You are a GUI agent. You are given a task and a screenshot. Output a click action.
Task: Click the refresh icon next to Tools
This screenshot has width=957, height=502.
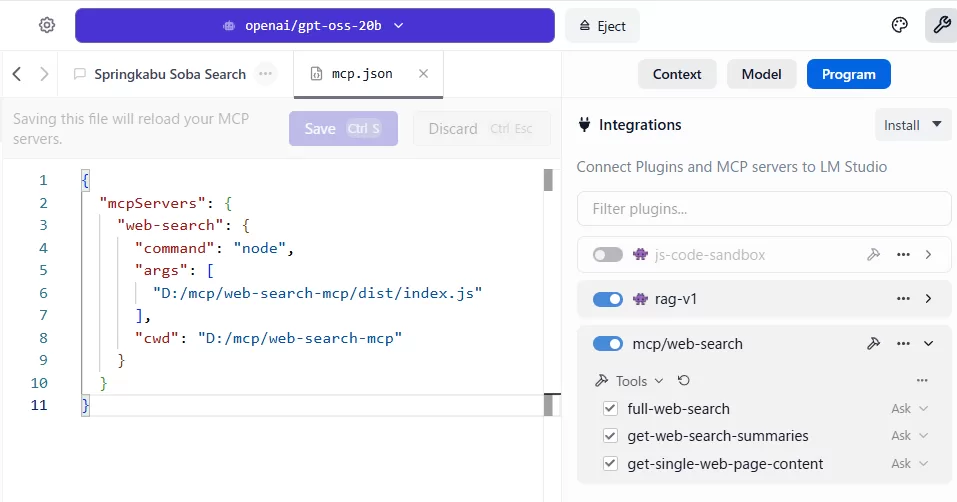[684, 381]
